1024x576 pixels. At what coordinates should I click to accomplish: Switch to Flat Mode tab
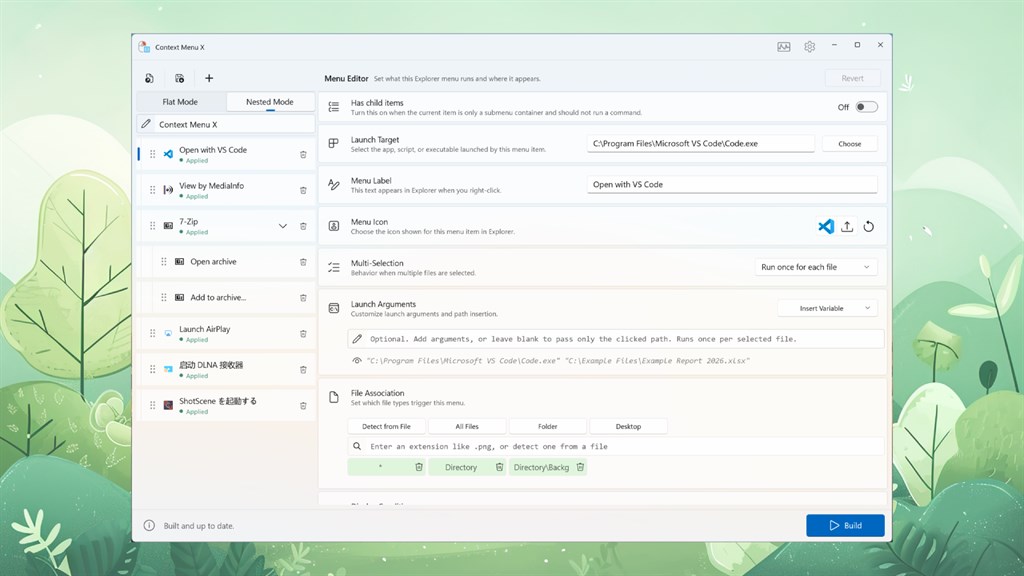180,102
